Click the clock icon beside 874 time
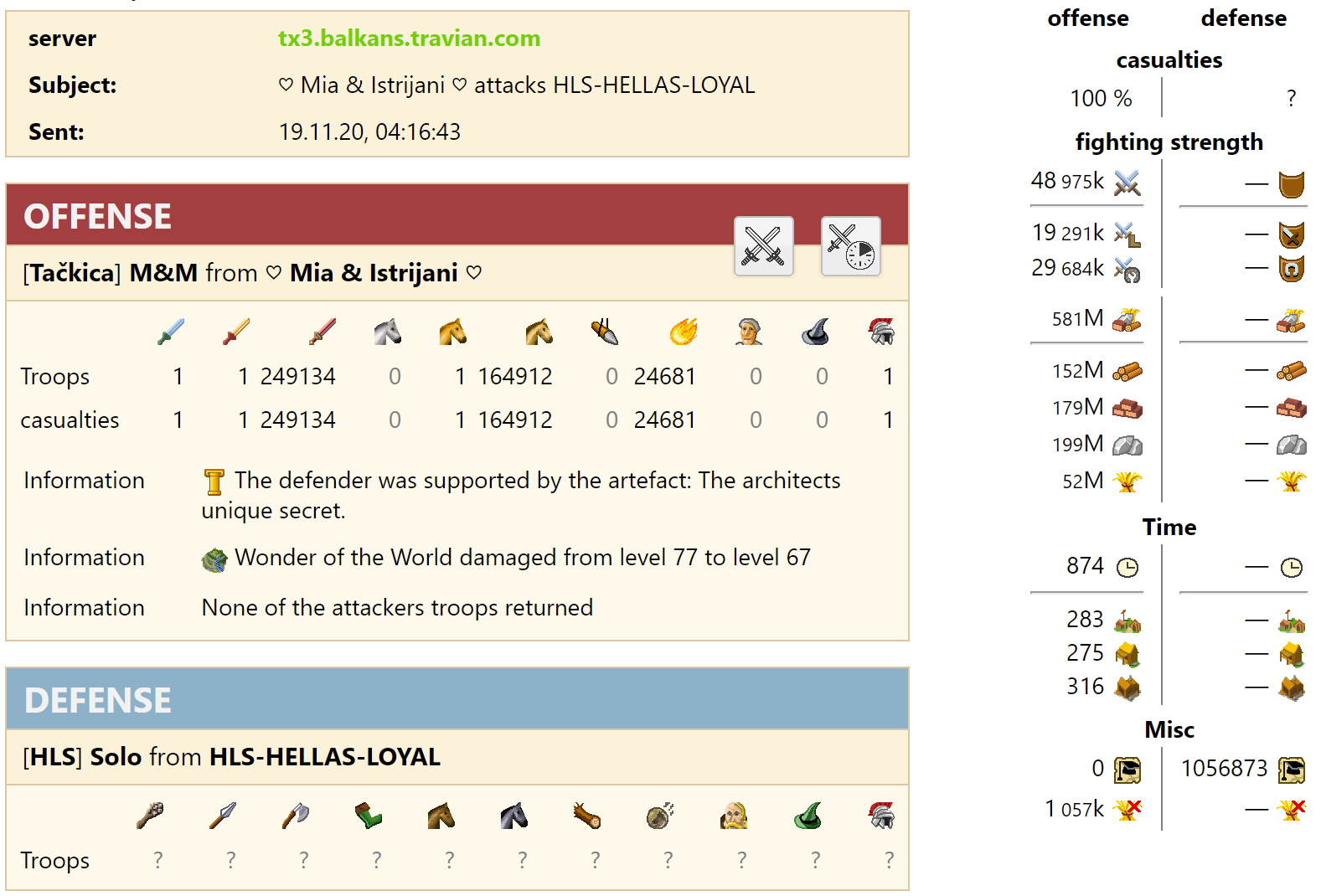This screenshot has width=1321, height=896. pyautogui.click(x=1127, y=568)
